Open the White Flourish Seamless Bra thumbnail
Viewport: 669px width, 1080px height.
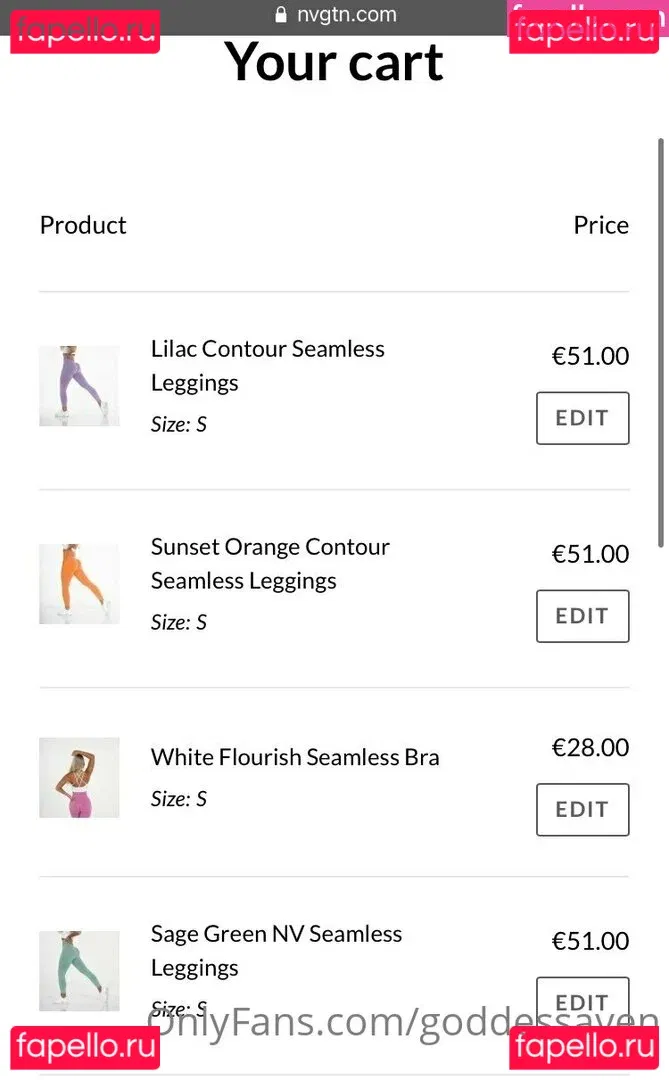(79, 778)
